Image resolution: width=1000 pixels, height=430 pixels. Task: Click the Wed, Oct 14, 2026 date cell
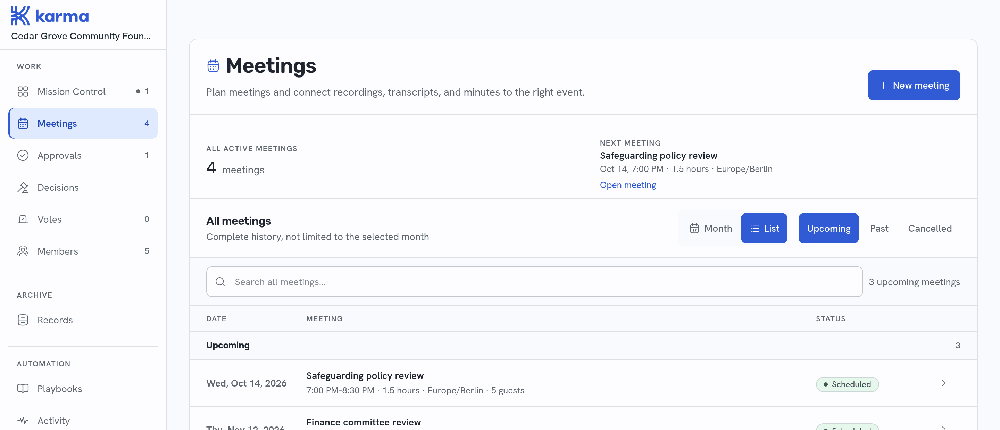point(246,383)
